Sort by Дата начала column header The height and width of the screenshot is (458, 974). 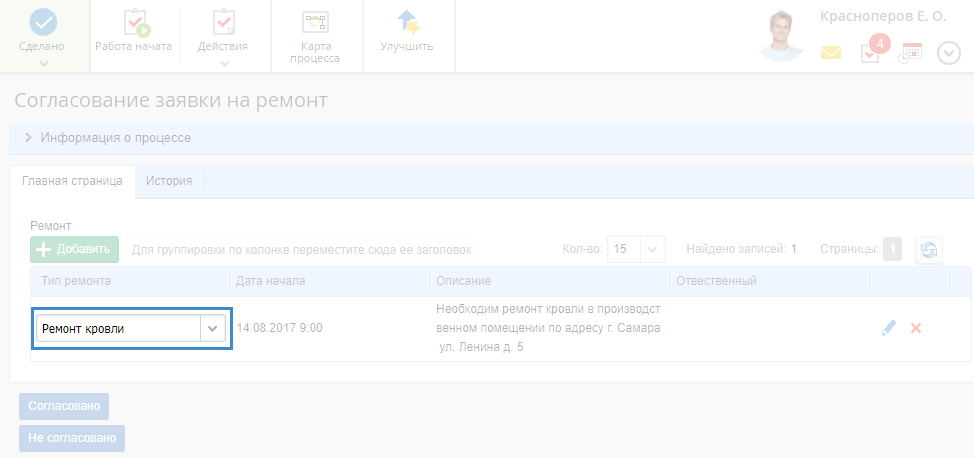click(270, 281)
